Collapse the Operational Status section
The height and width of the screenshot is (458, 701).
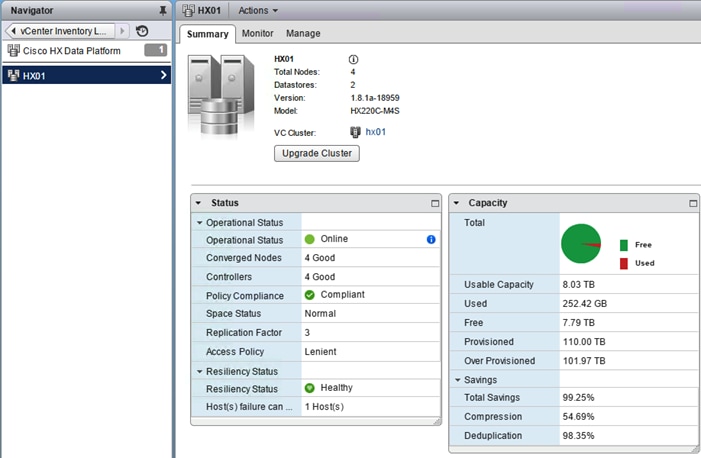click(200, 223)
